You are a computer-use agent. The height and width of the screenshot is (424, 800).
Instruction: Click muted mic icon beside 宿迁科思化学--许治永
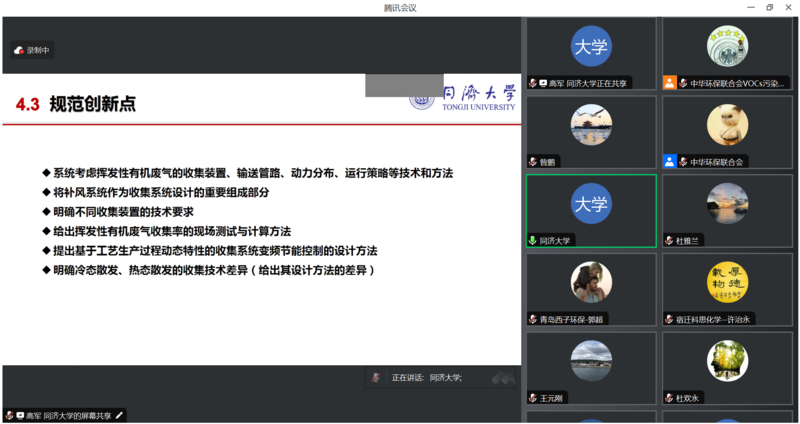click(x=669, y=319)
